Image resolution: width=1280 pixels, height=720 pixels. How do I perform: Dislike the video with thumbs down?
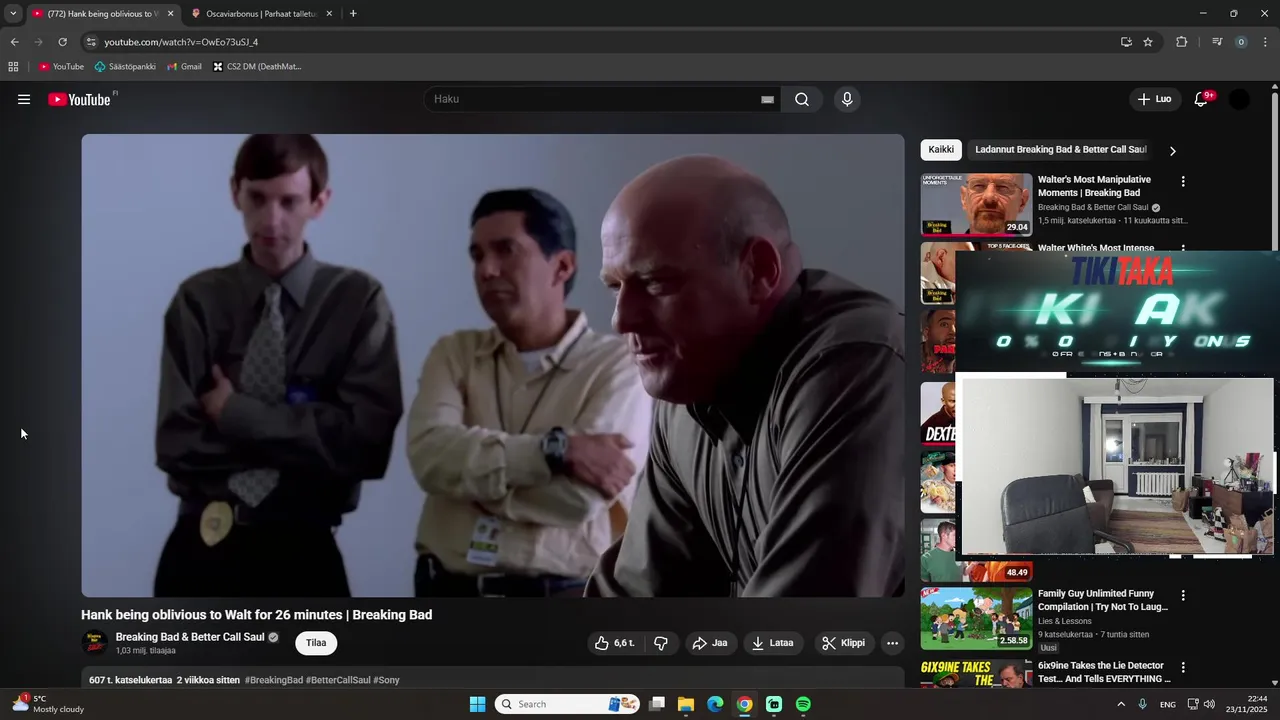[661, 643]
